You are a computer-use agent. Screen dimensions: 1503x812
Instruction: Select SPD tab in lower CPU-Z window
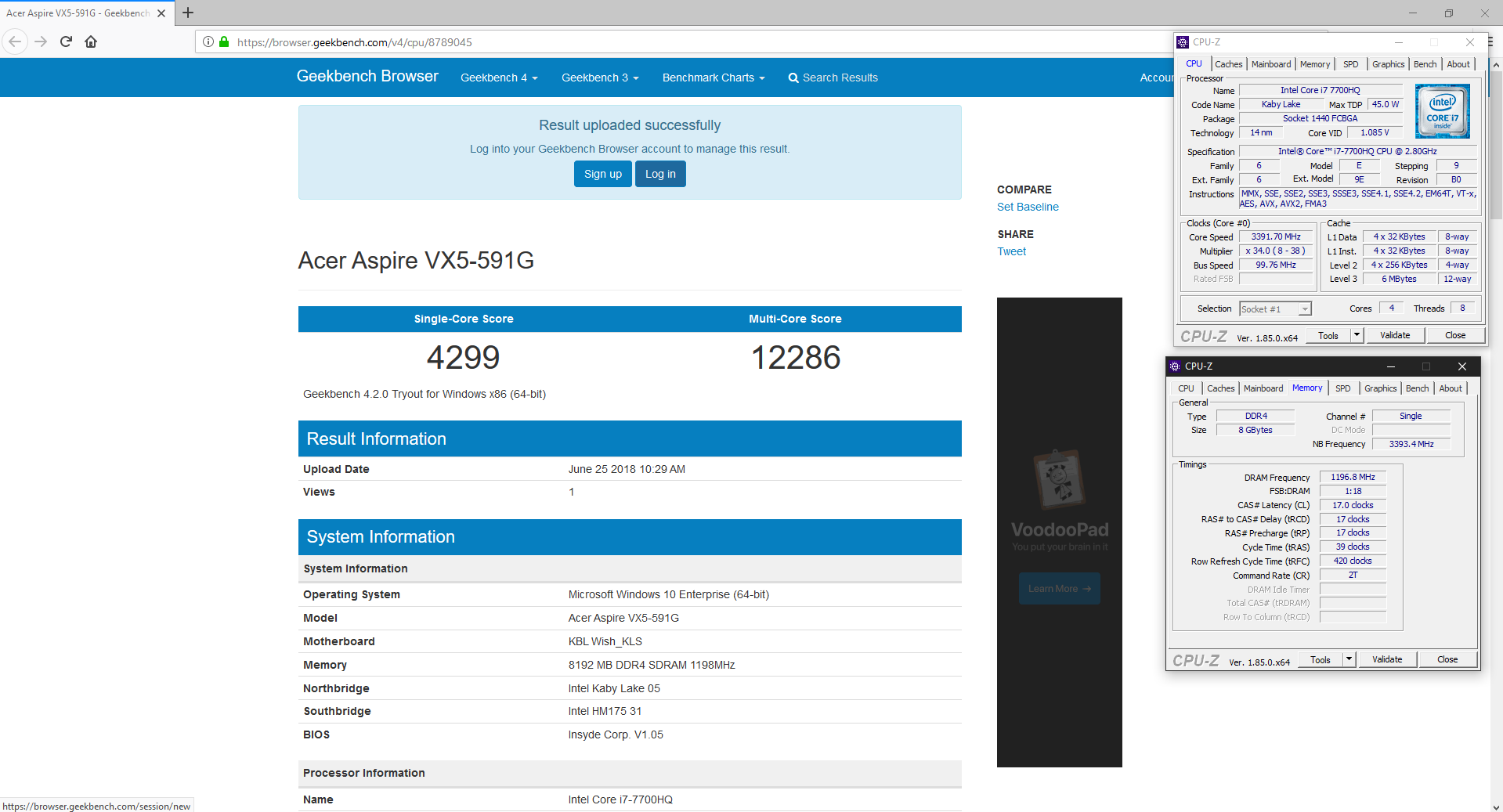(x=1342, y=388)
